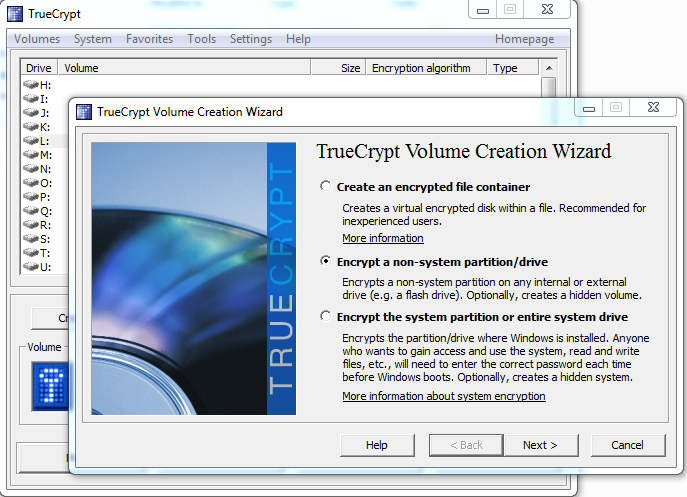This screenshot has height=497, width=687.
Task: Select drive U: icon in drive list
Action: coord(31,266)
